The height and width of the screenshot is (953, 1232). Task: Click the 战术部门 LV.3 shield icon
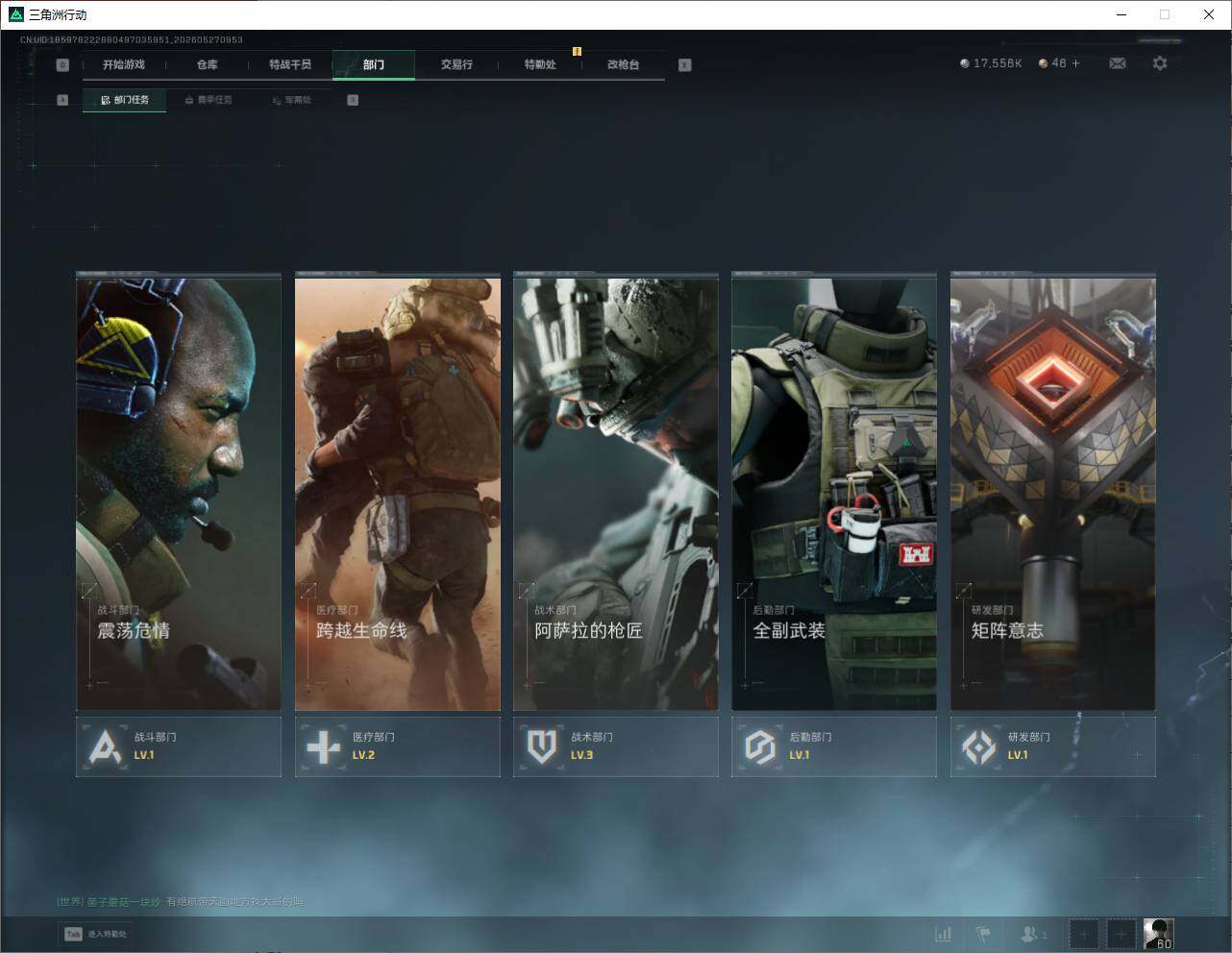tap(542, 746)
